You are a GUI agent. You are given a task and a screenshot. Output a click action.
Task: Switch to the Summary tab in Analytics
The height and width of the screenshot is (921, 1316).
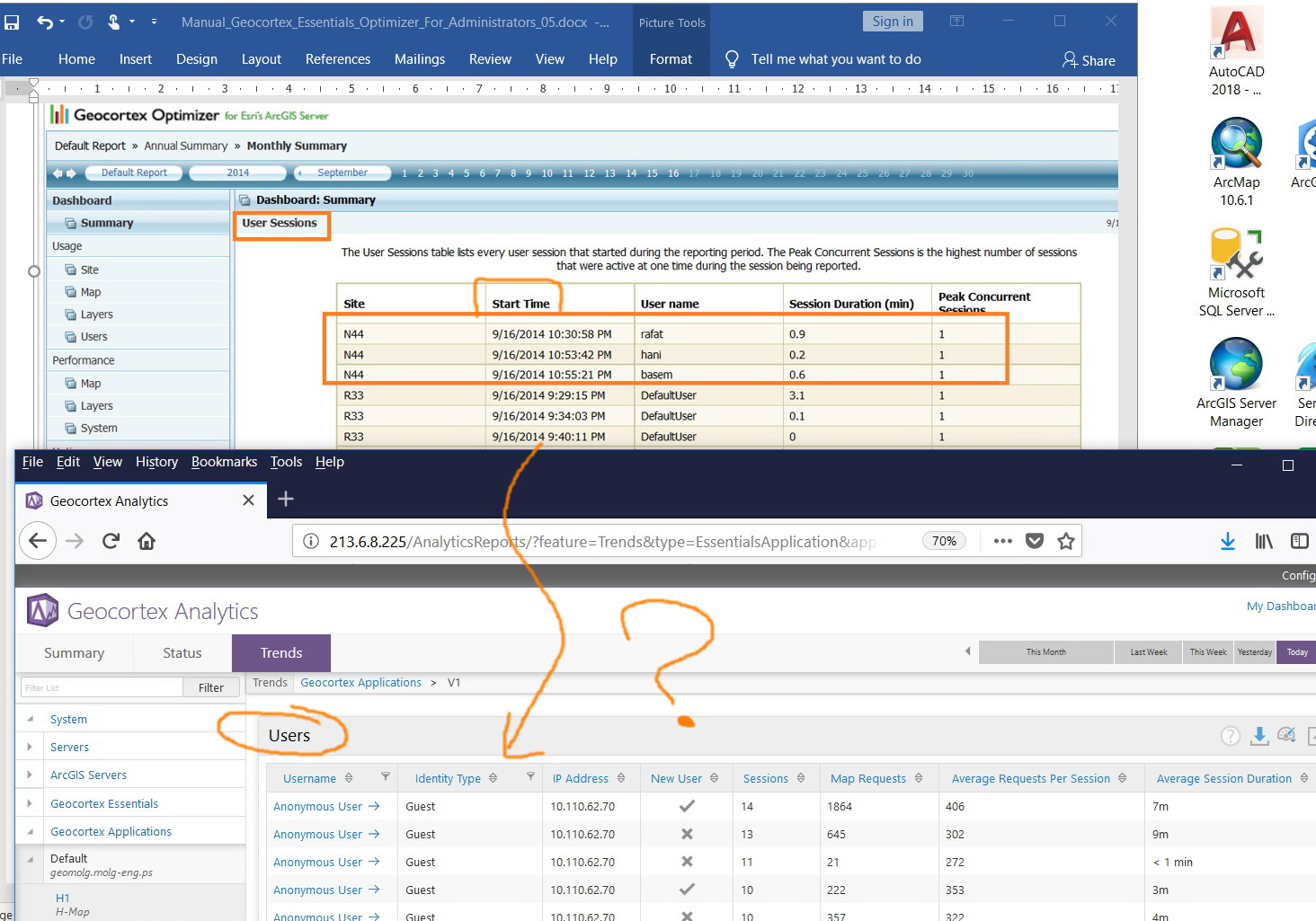pos(75,653)
